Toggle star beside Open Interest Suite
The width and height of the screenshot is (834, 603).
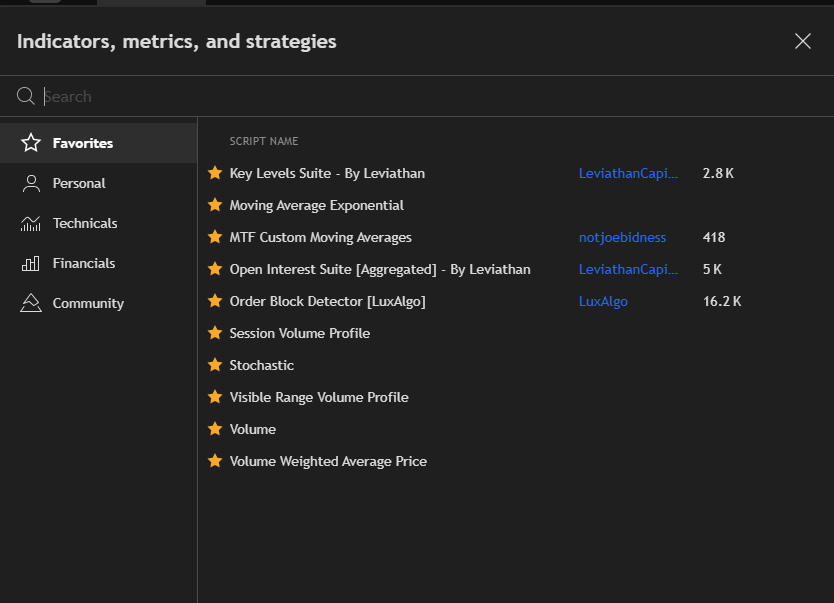pyautogui.click(x=215, y=269)
